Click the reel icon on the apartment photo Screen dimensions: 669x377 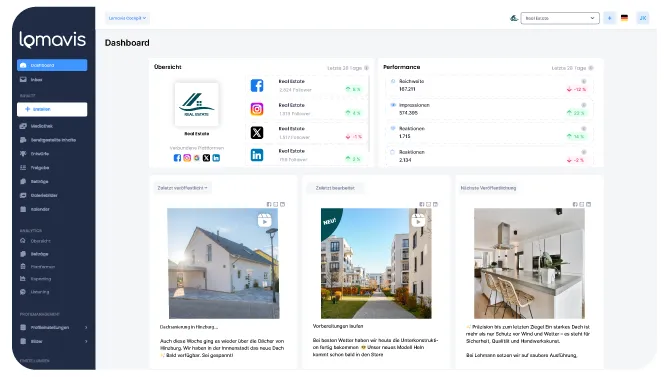[418, 220]
